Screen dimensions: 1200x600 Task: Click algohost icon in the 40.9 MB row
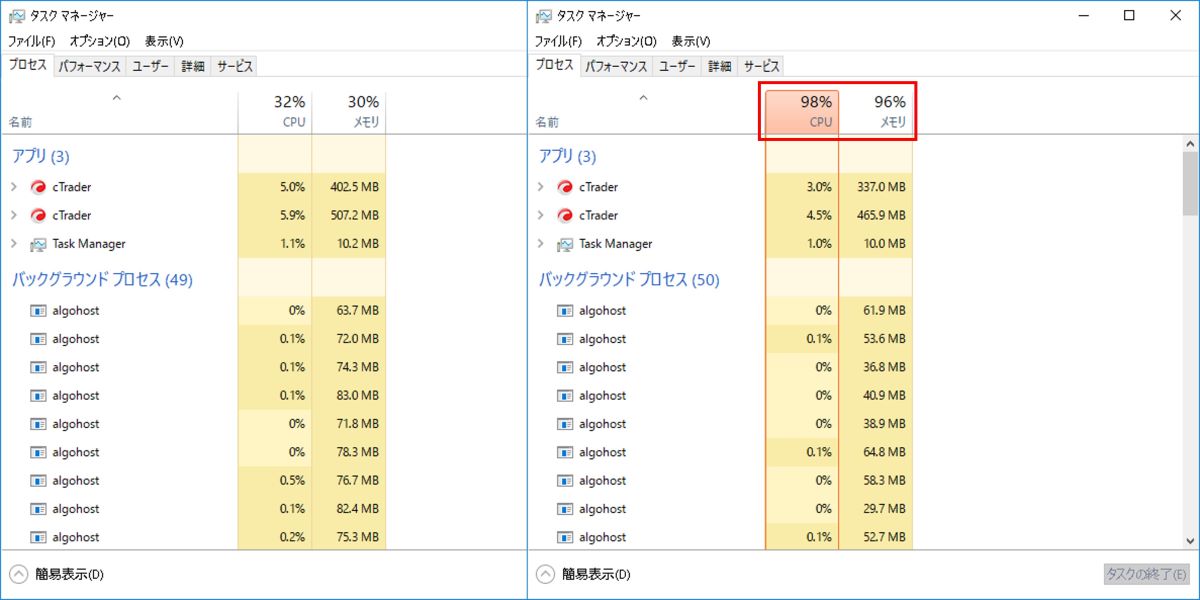(x=565, y=396)
